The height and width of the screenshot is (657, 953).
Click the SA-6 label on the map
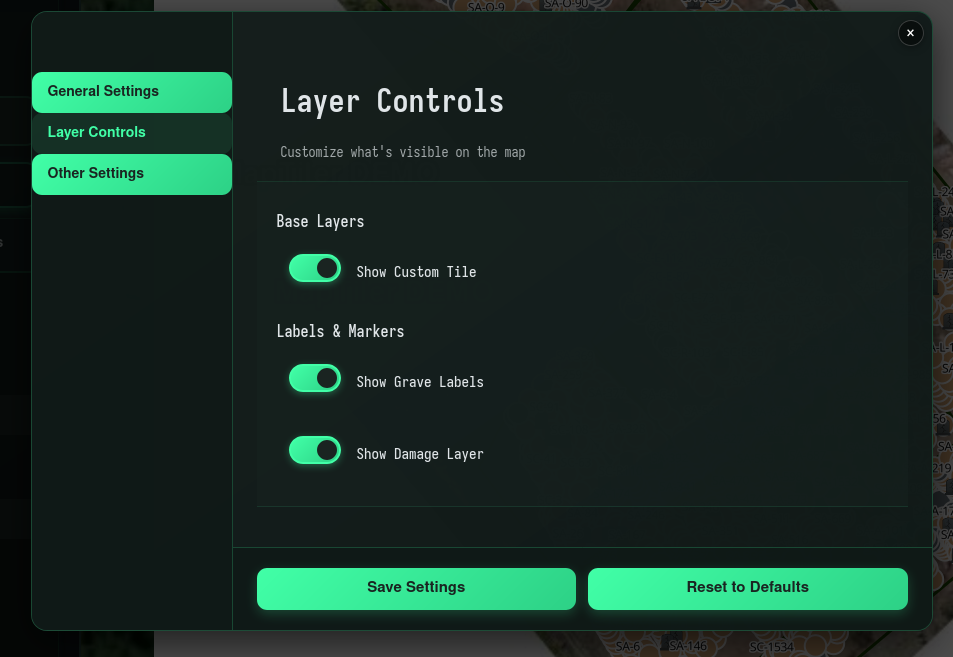[628, 646]
